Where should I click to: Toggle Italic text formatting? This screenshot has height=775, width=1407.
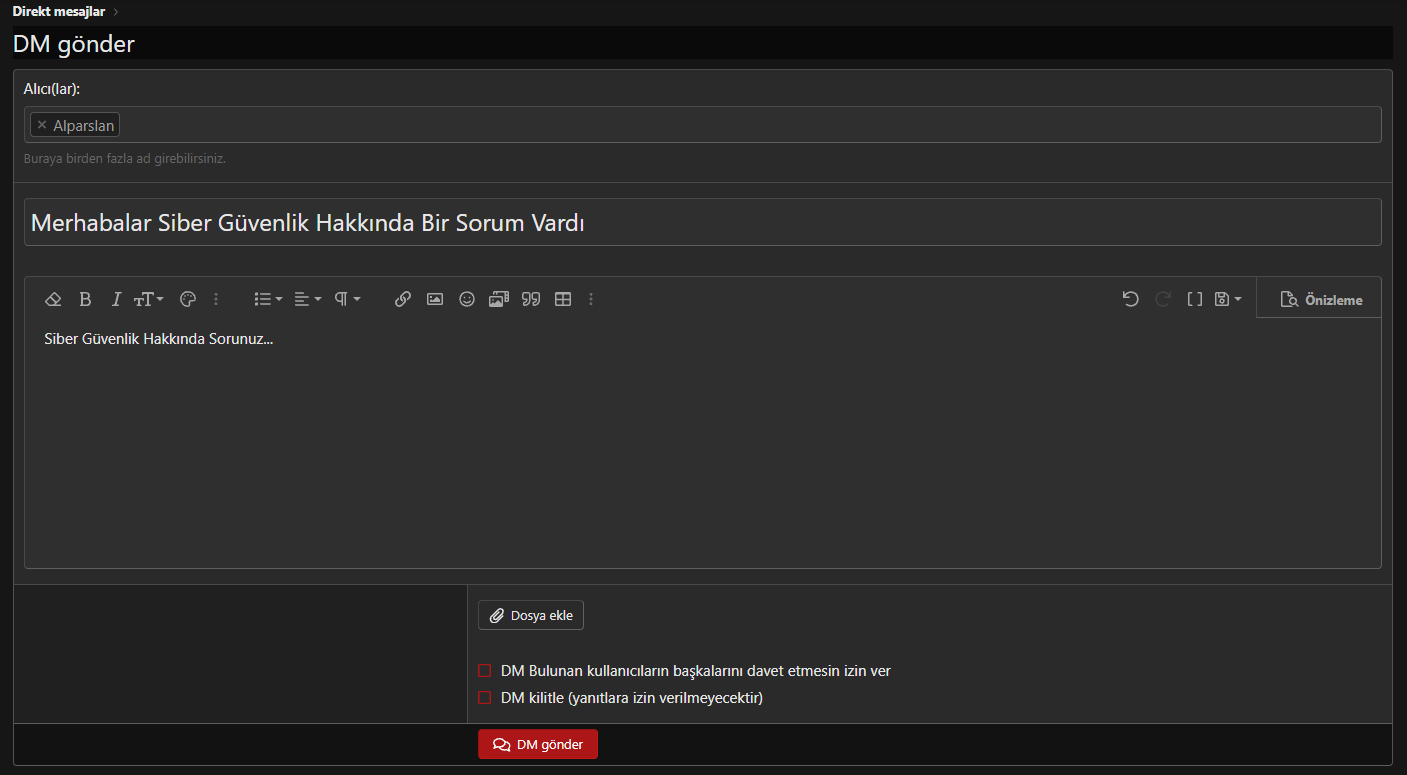116,299
